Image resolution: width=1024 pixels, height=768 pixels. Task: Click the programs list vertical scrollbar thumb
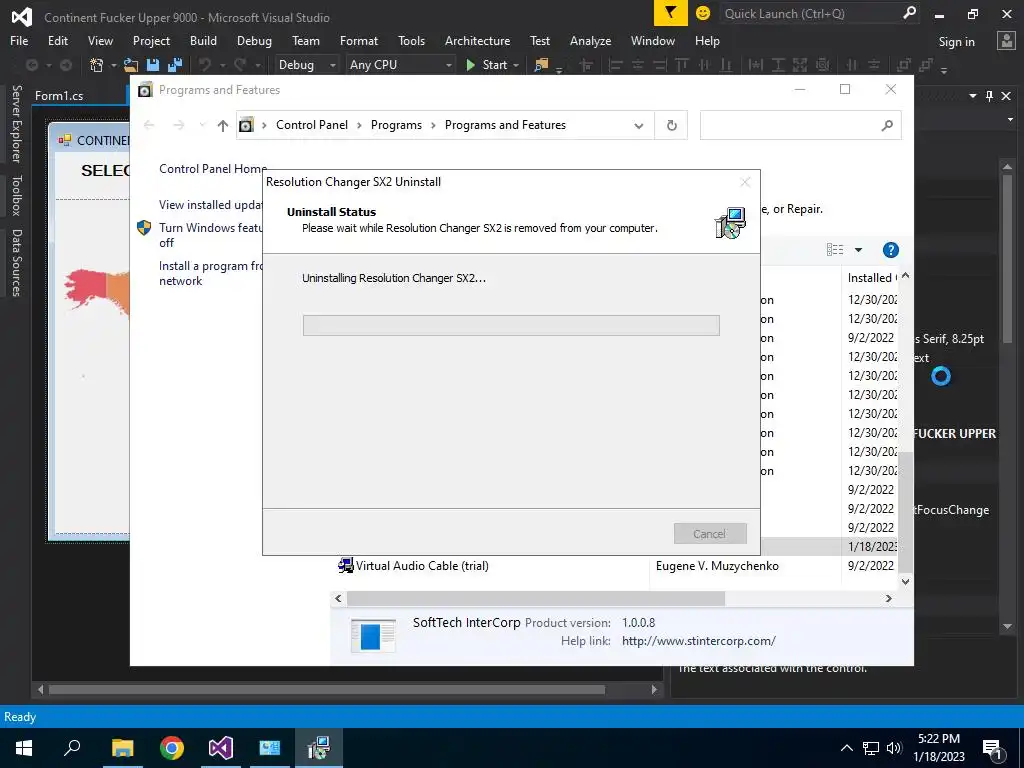point(904,511)
